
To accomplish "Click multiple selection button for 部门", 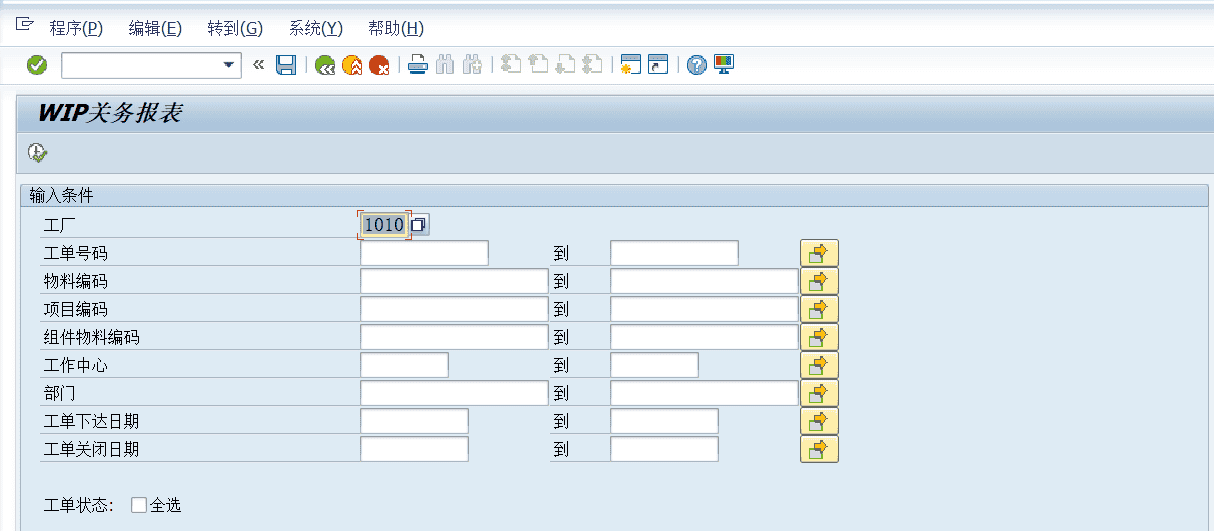I will click(x=819, y=393).
